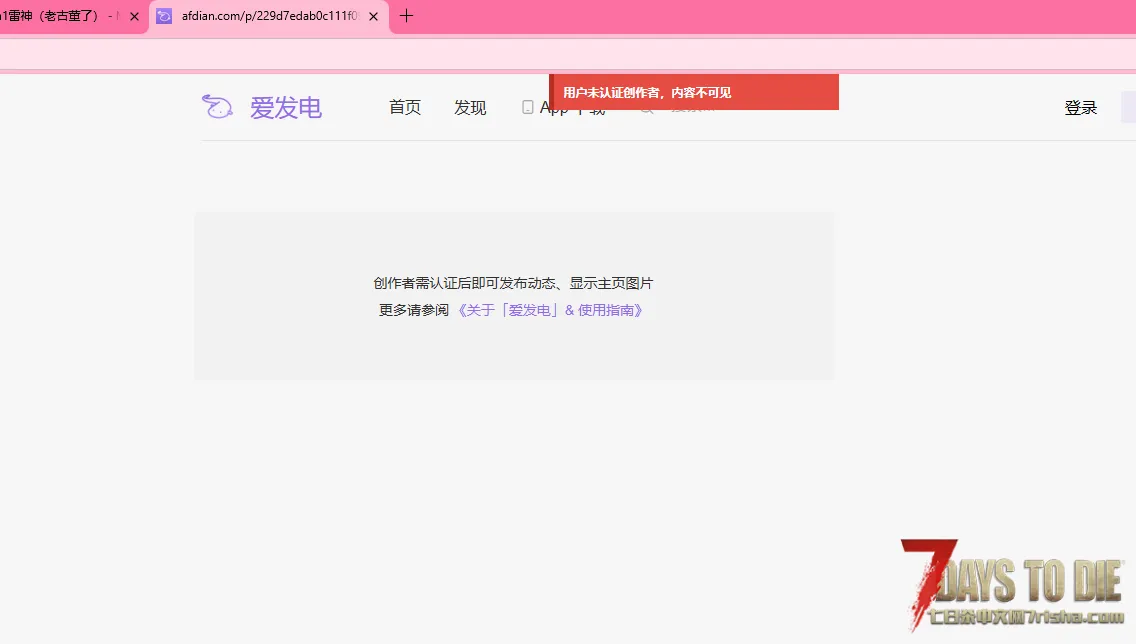Click the 爱发电 planet logo icon
This screenshot has width=1136, height=644.
coord(217,106)
